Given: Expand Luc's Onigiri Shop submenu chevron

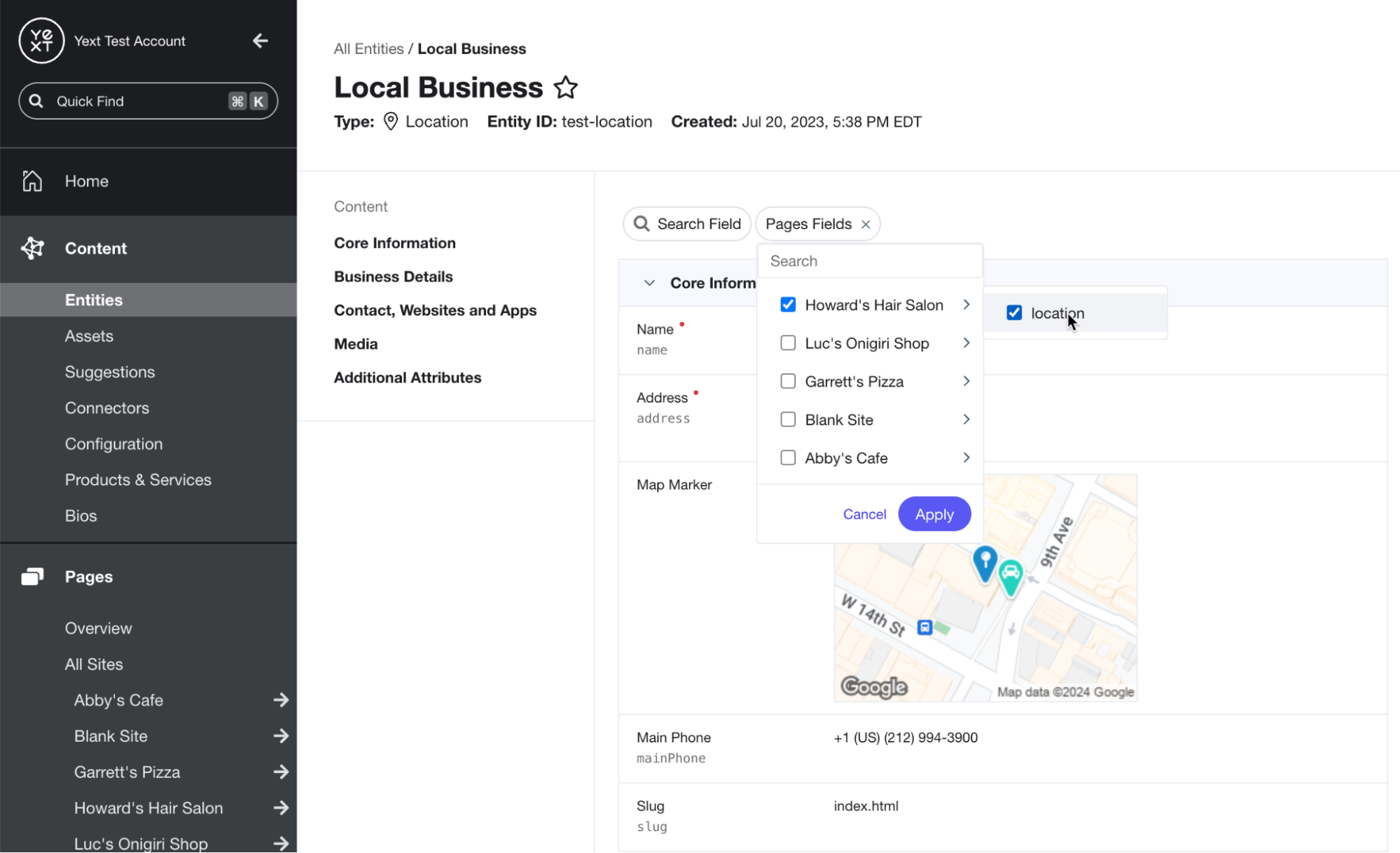Looking at the screenshot, I should point(966,343).
